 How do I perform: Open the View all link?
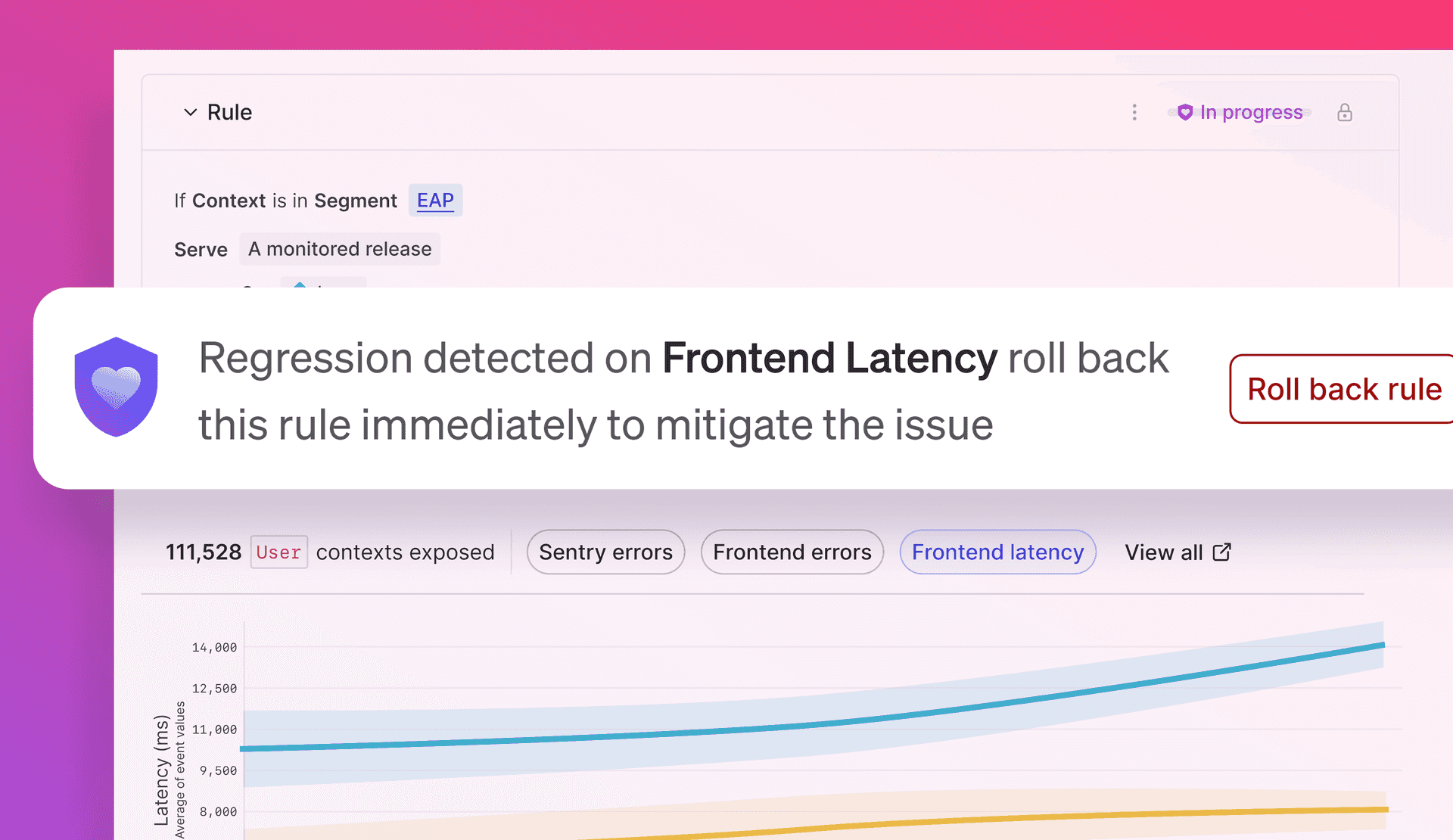pyautogui.click(x=1163, y=552)
